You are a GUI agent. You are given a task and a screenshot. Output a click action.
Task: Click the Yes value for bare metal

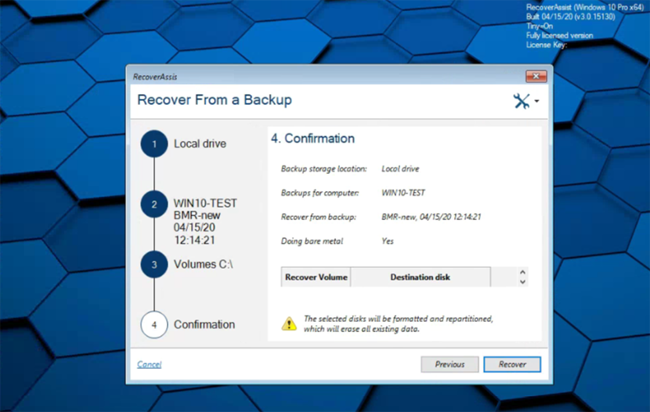pyautogui.click(x=387, y=241)
